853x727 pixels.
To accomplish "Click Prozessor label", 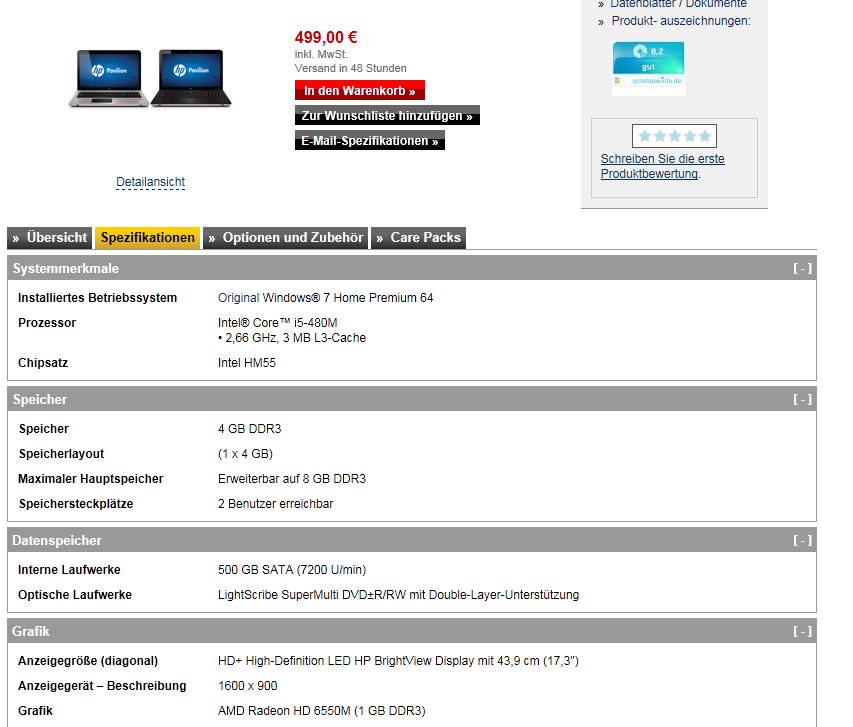I will pyautogui.click(x=47, y=323).
